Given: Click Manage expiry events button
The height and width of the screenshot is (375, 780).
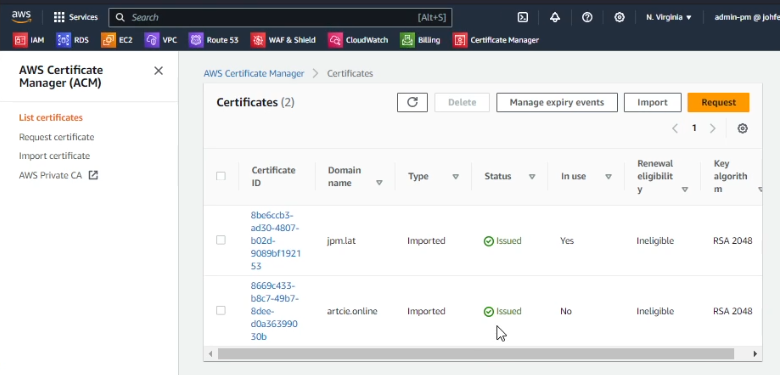Looking at the screenshot, I should tap(557, 102).
